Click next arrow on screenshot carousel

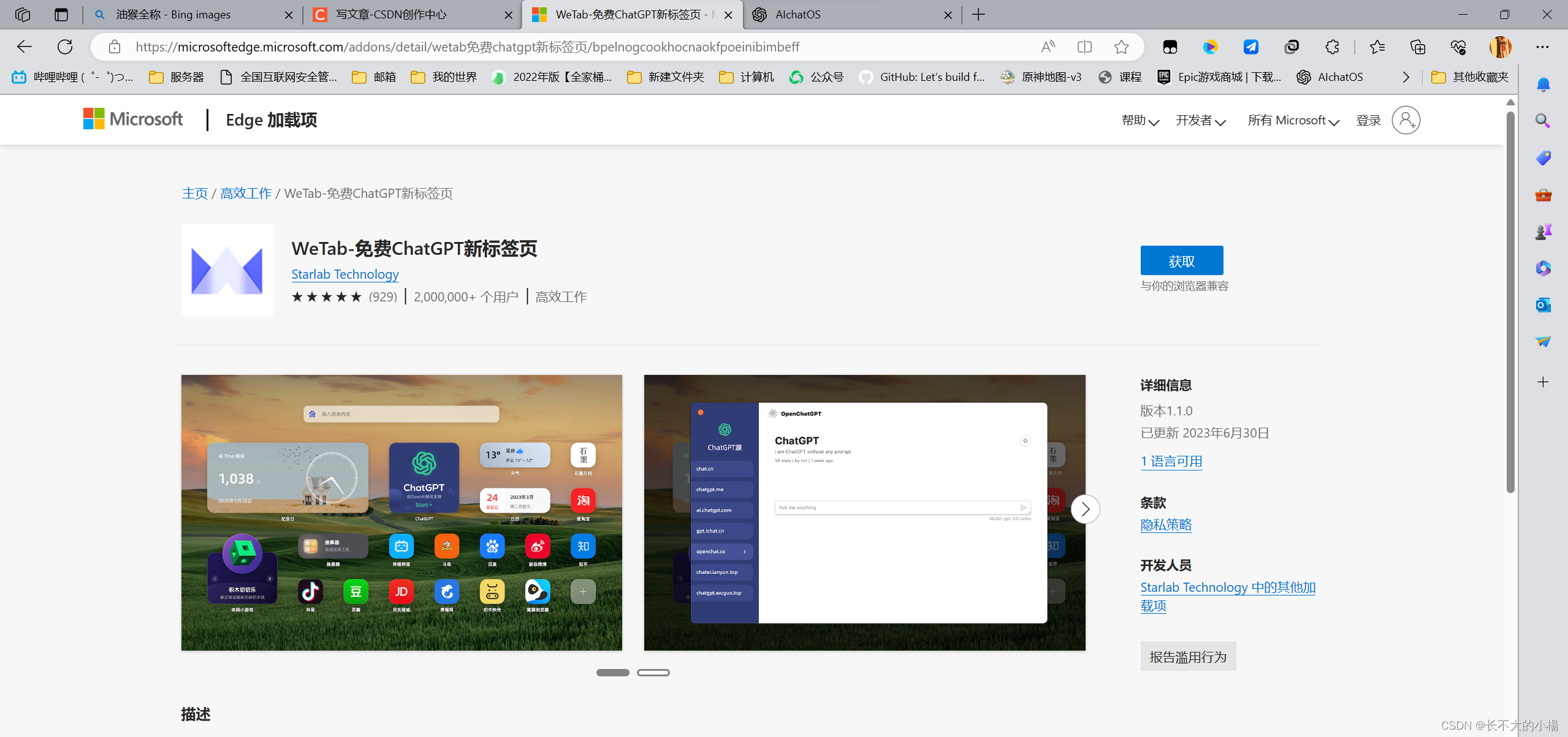click(1085, 509)
